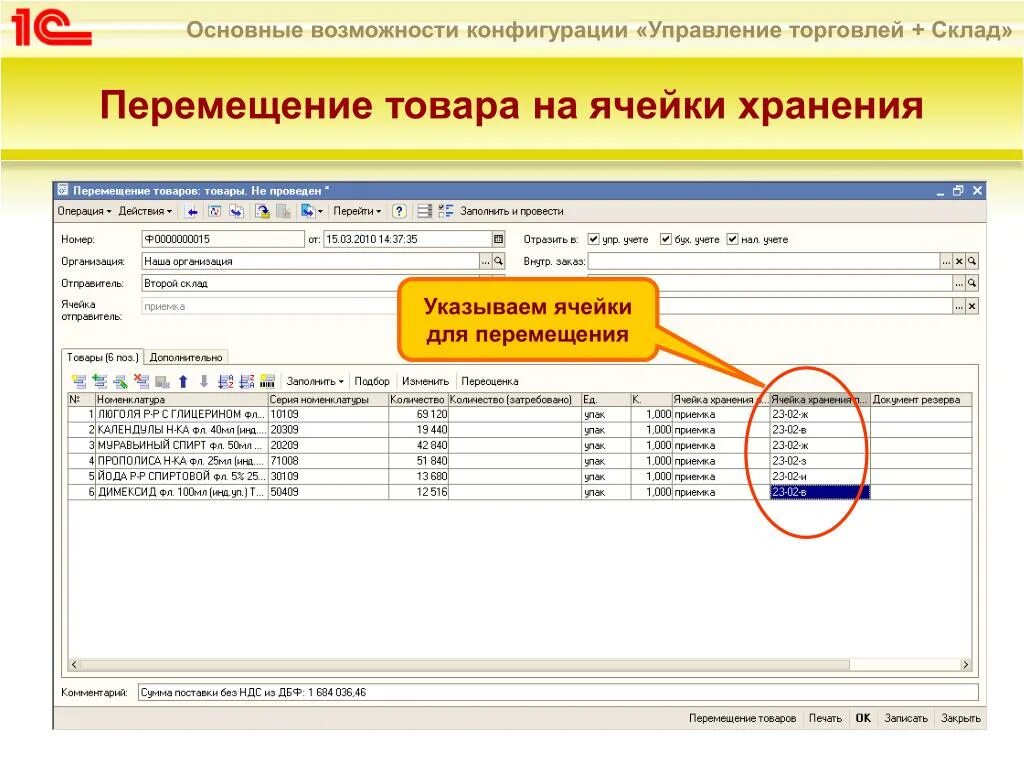Sort rows ascending A-Z
The height and width of the screenshot is (768, 1024).
pos(226,381)
